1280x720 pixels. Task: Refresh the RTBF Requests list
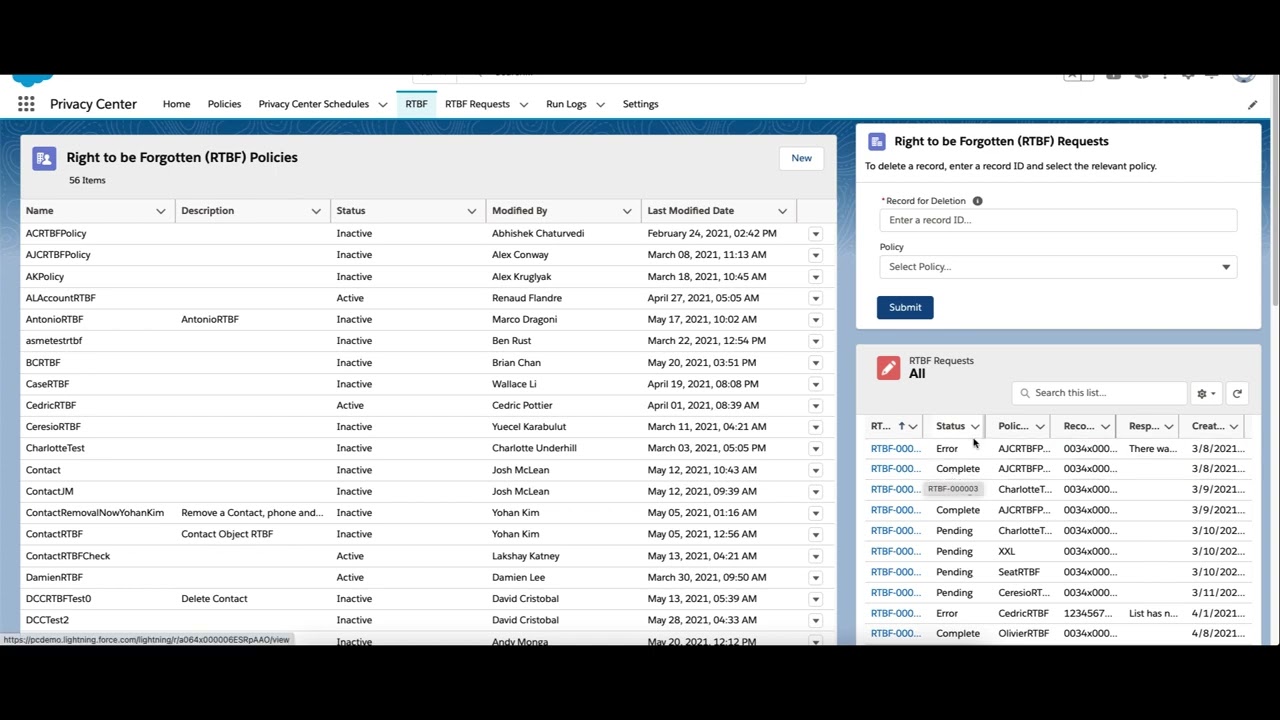1237,393
